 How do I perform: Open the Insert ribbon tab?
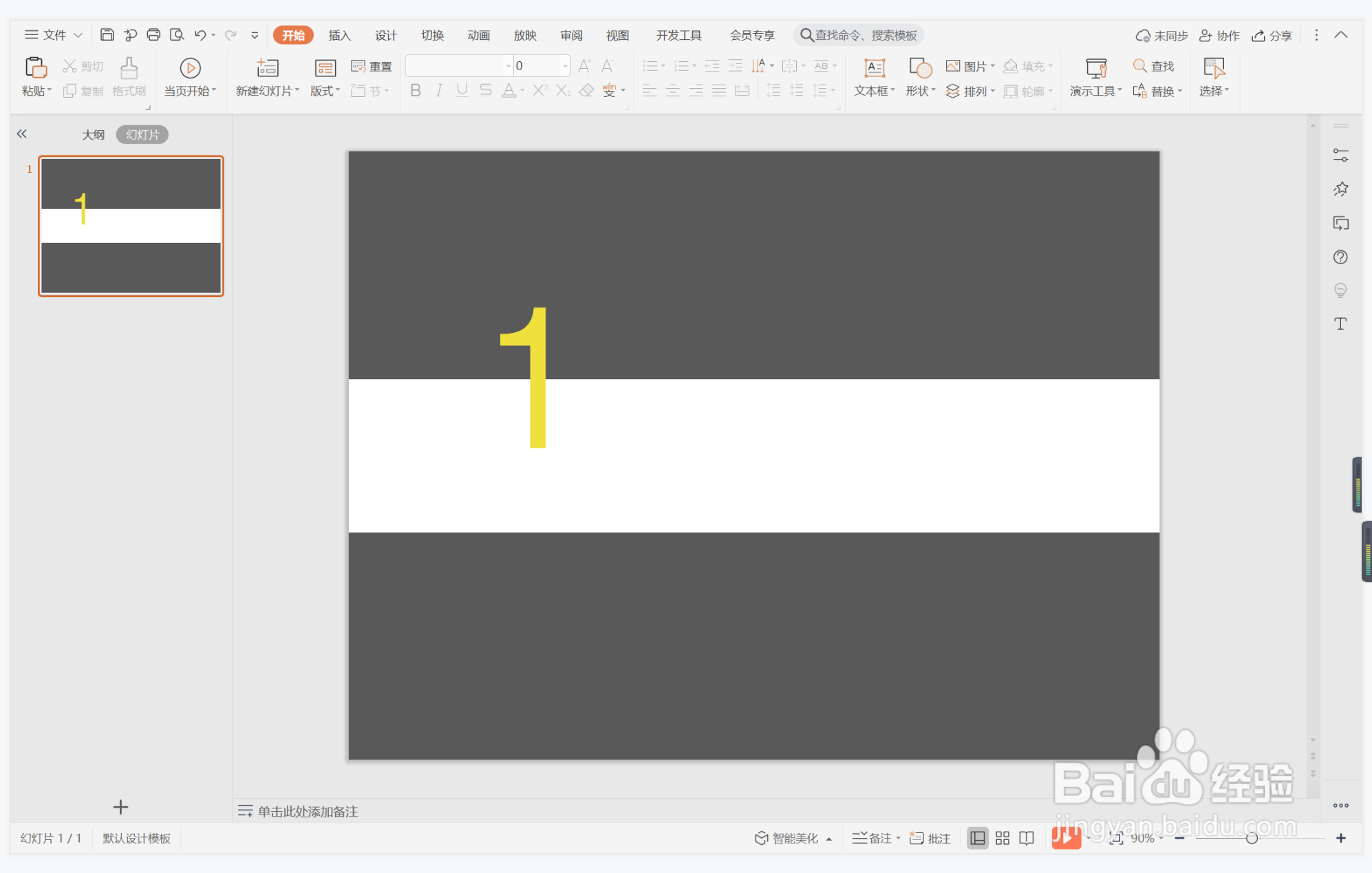click(339, 35)
